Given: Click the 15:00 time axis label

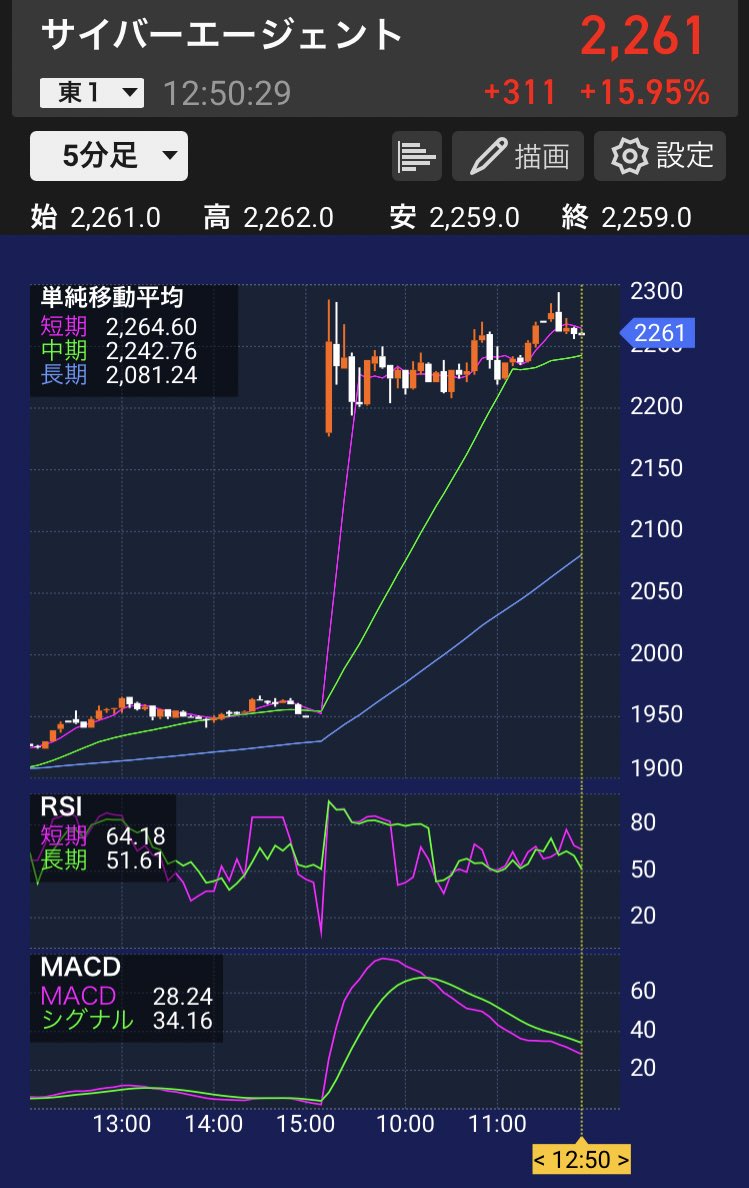Looking at the screenshot, I should click(x=306, y=1124).
